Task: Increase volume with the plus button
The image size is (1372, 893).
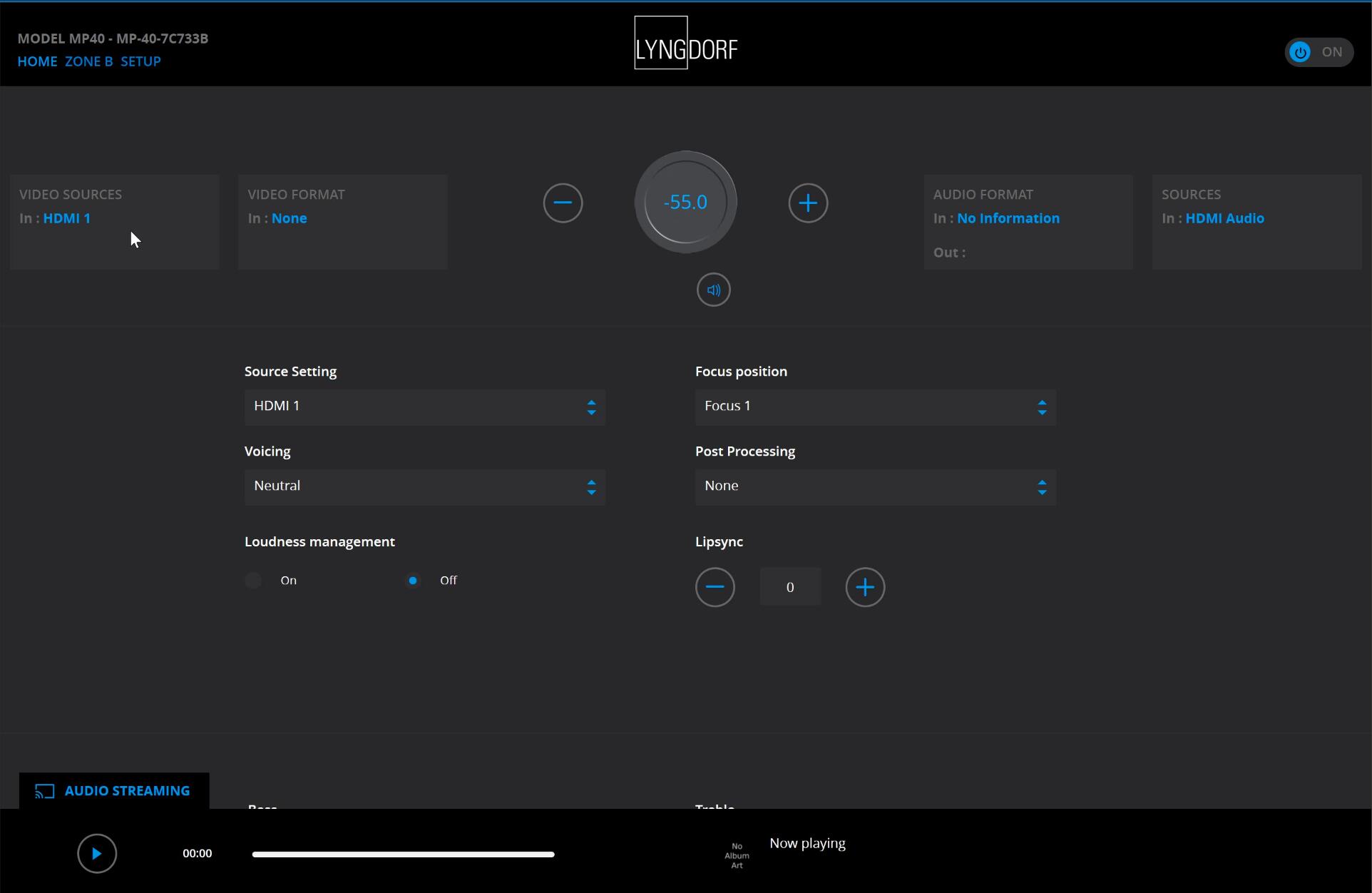Action: (807, 203)
